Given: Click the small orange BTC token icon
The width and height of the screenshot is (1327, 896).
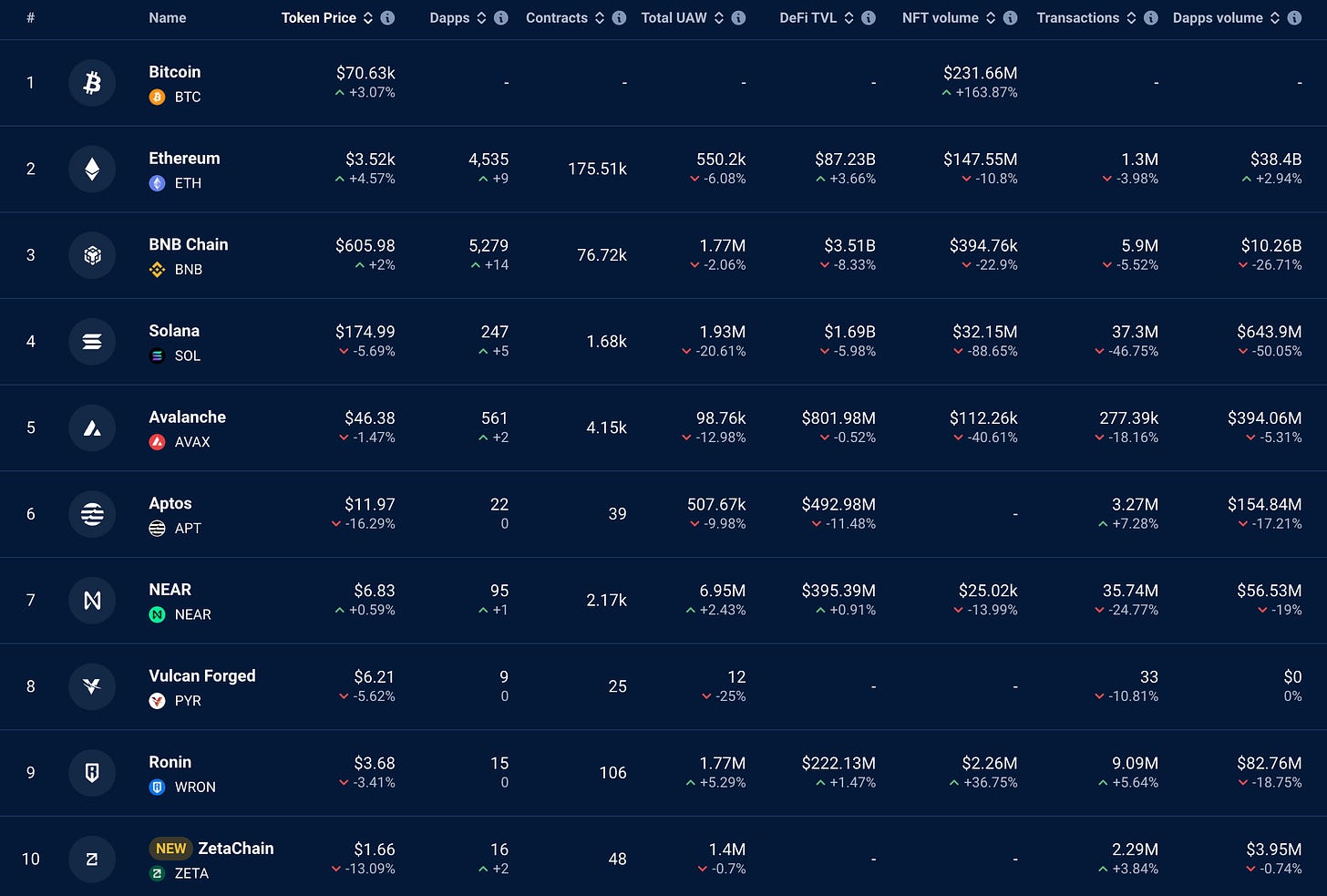Looking at the screenshot, I should [x=157, y=97].
